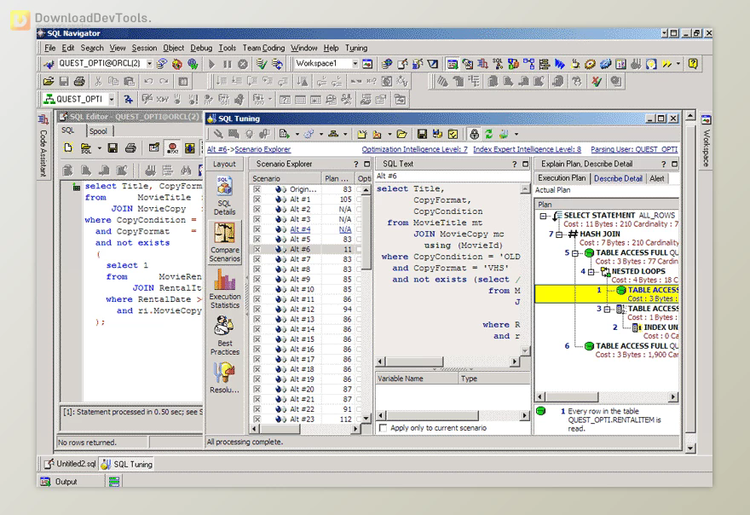This screenshot has height=515, width=750.
Task: Open the Workspace1 dropdown
Action: (x=355, y=63)
